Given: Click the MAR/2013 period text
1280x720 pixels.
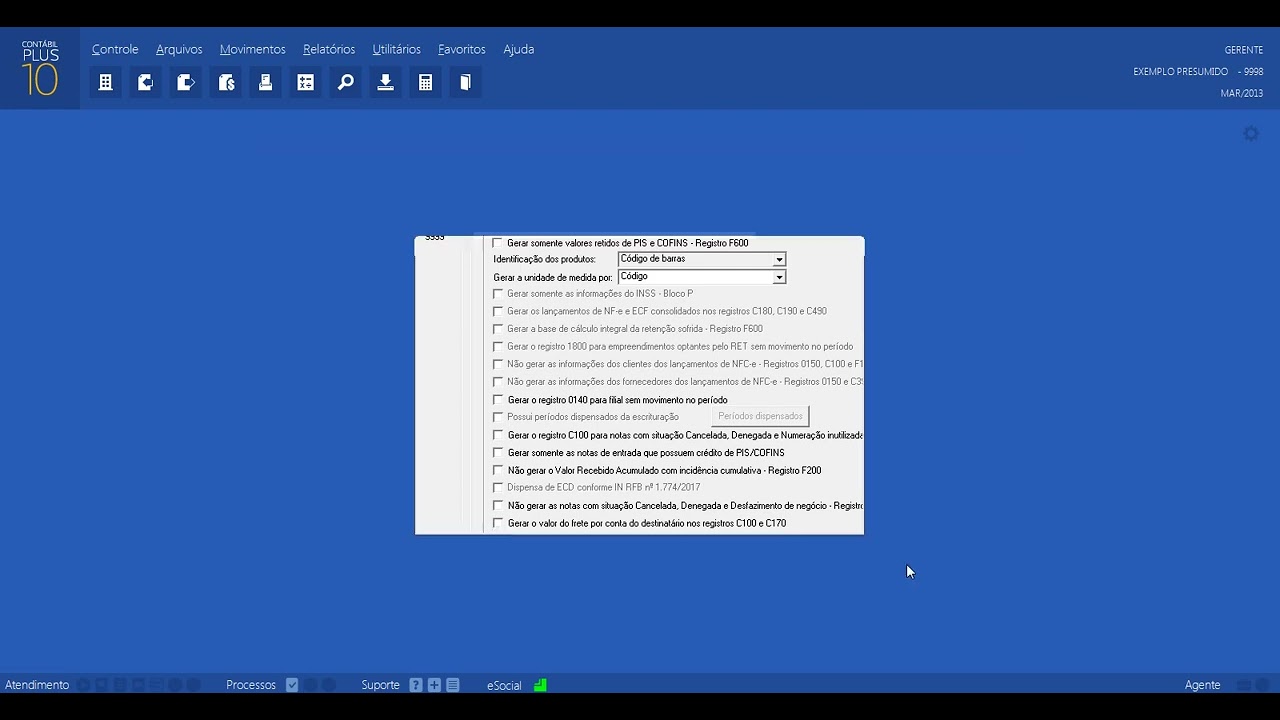Looking at the screenshot, I should 1242,93.
